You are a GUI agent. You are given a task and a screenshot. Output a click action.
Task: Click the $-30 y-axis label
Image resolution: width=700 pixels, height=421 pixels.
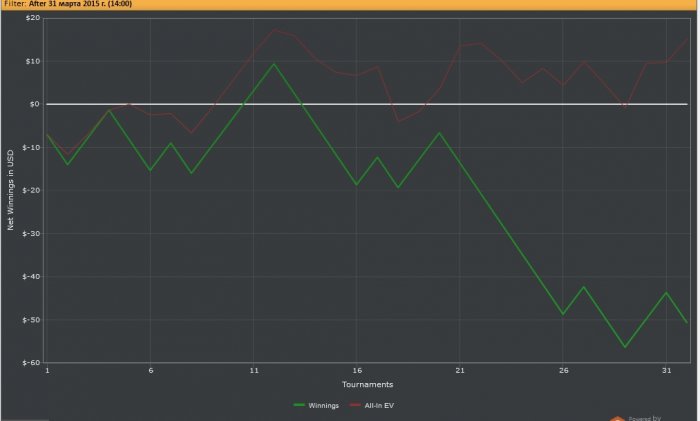[31, 233]
